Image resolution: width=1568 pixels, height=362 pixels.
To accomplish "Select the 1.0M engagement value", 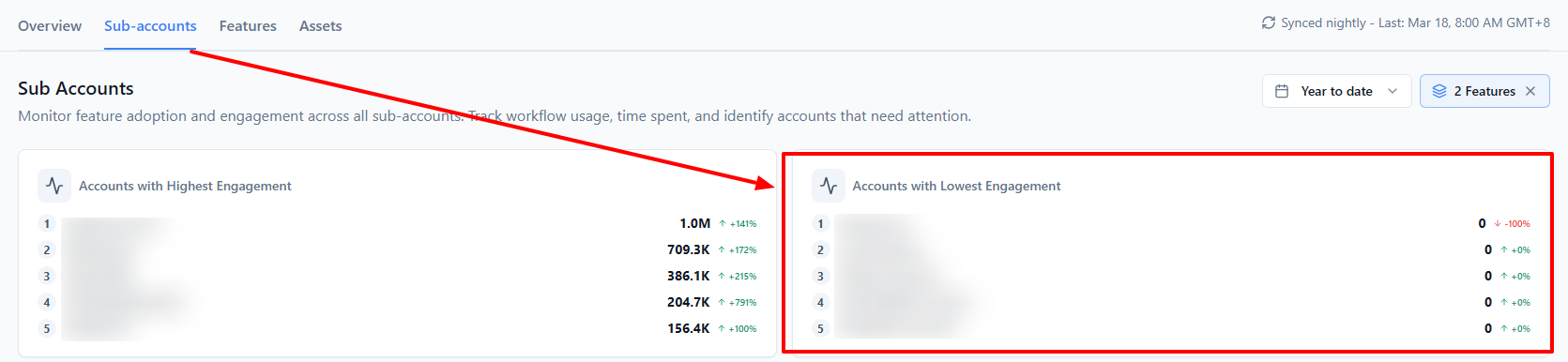I will click(695, 223).
